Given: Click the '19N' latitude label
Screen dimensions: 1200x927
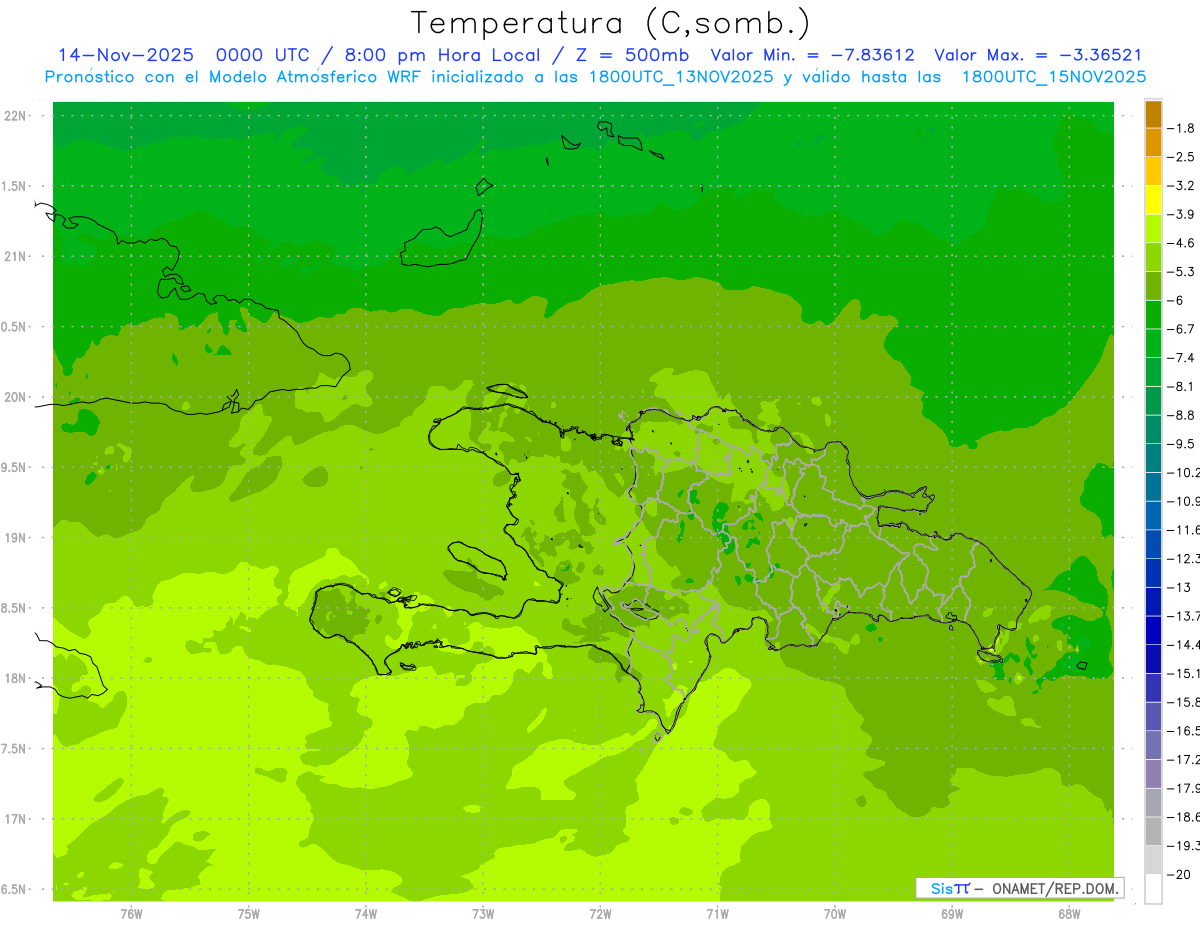Looking at the screenshot, I should tap(16, 538).
